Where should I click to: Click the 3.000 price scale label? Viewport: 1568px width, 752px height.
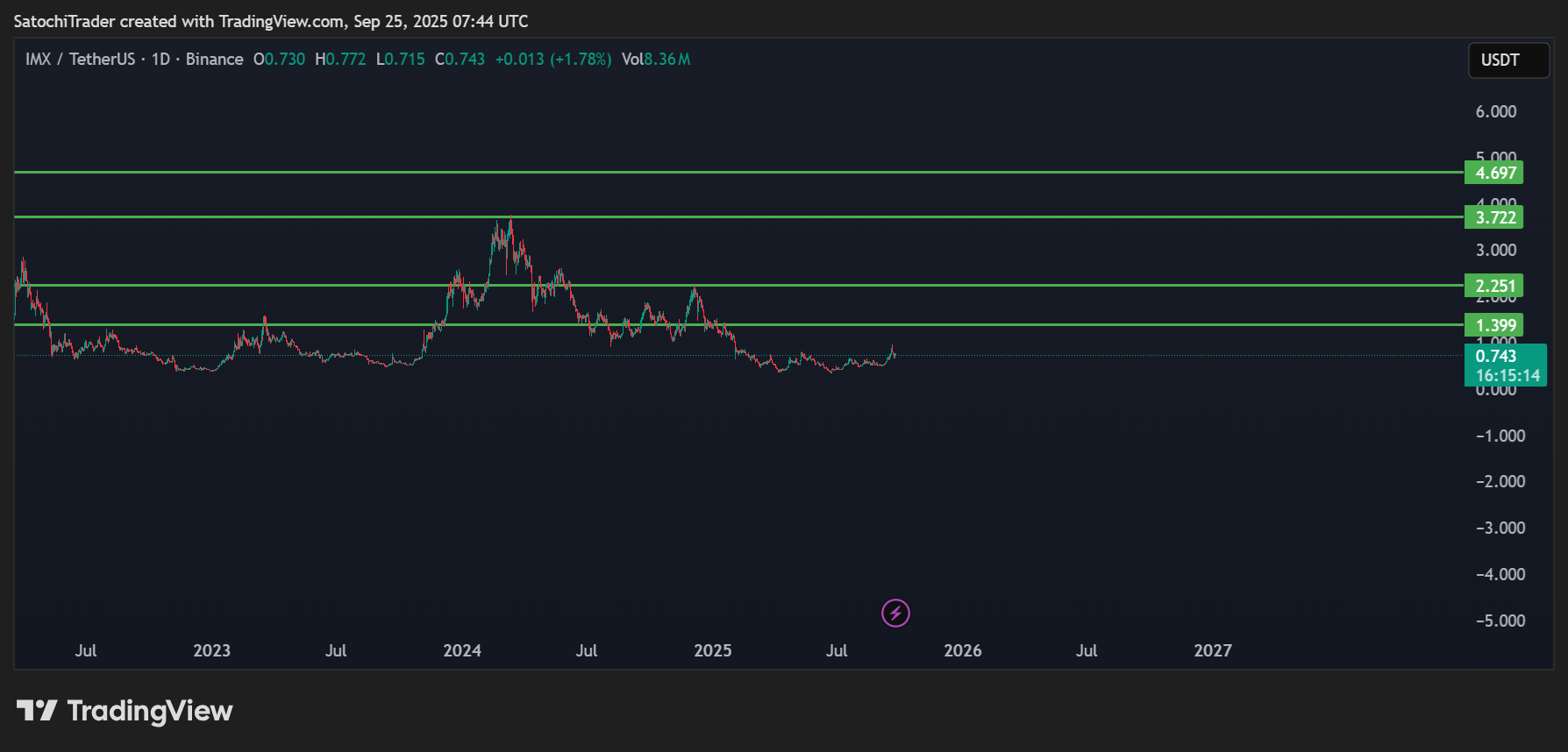coord(1496,250)
